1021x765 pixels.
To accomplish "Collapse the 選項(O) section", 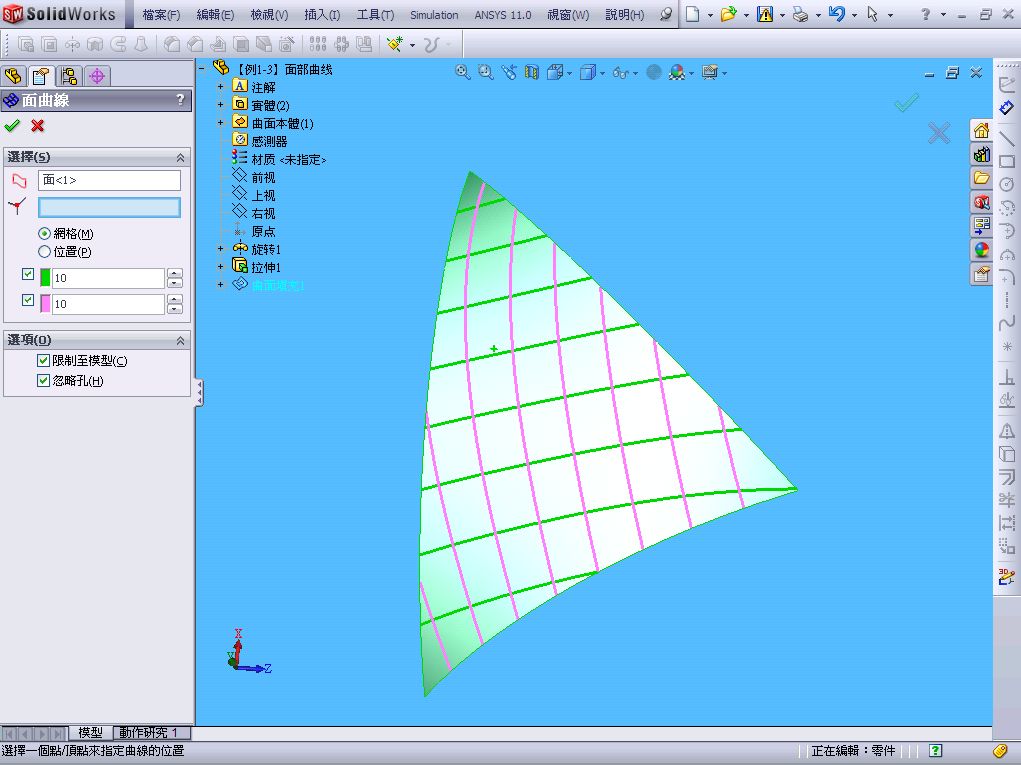I will click(x=180, y=341).
